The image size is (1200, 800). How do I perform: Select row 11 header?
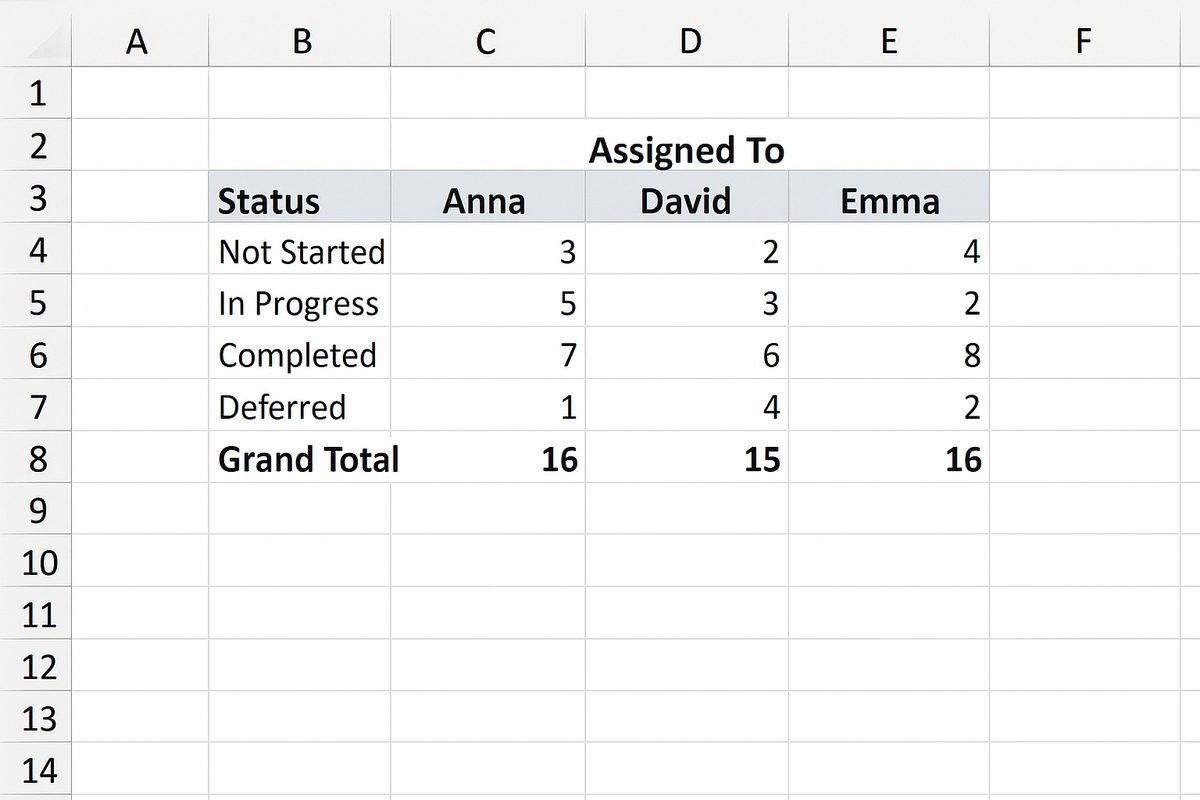point(36,613)
